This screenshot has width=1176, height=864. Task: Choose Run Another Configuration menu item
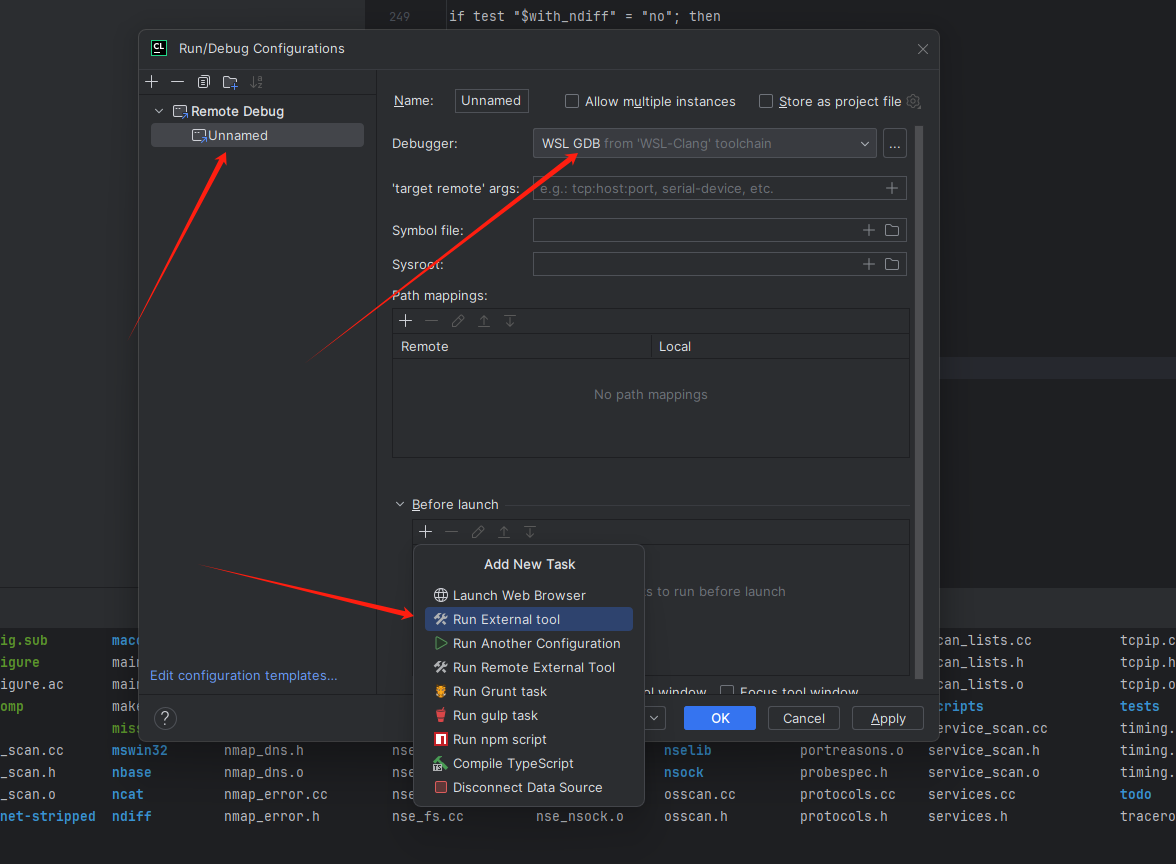(536, 643)
